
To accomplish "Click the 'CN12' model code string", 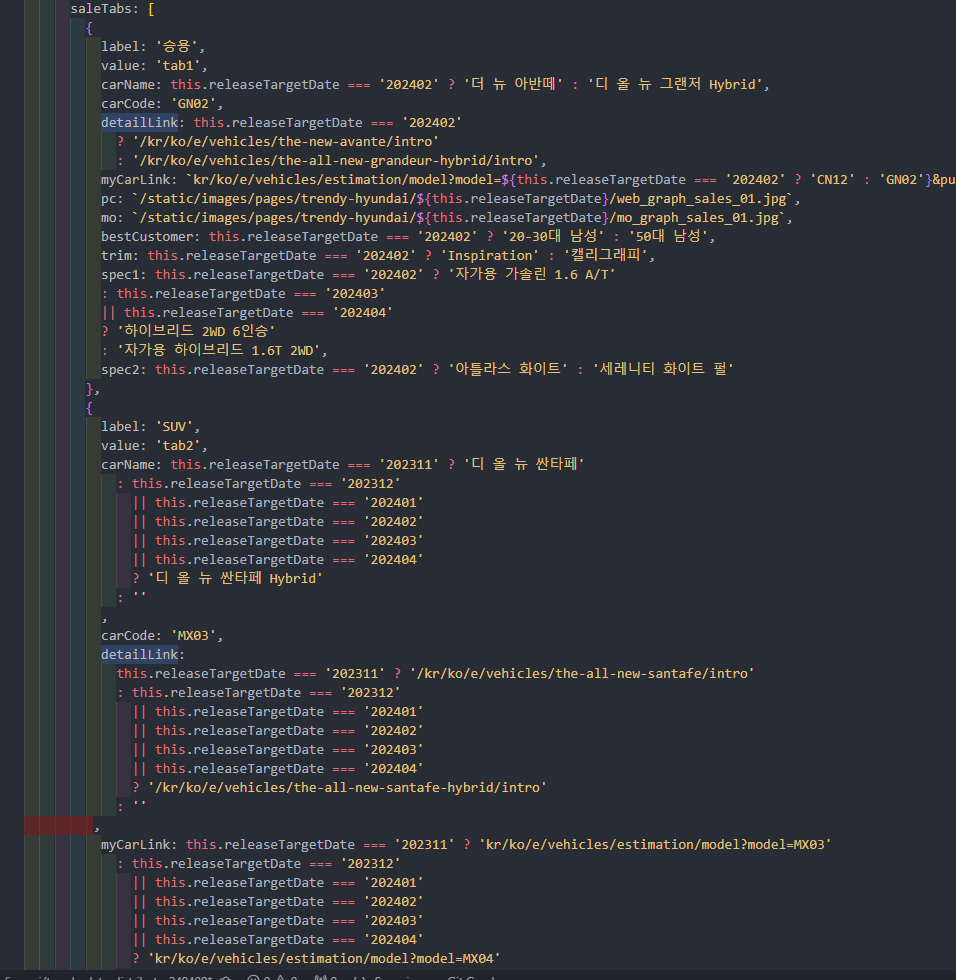I will pos(833,180).
